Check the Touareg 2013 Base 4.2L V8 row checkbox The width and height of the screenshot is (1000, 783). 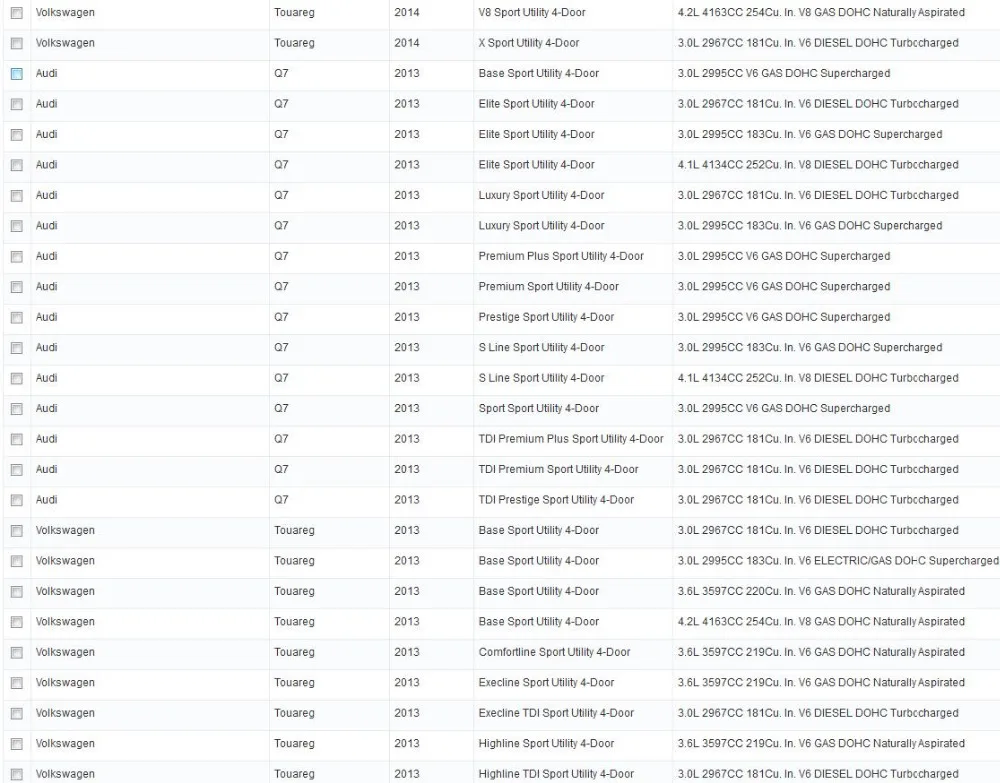17,622
